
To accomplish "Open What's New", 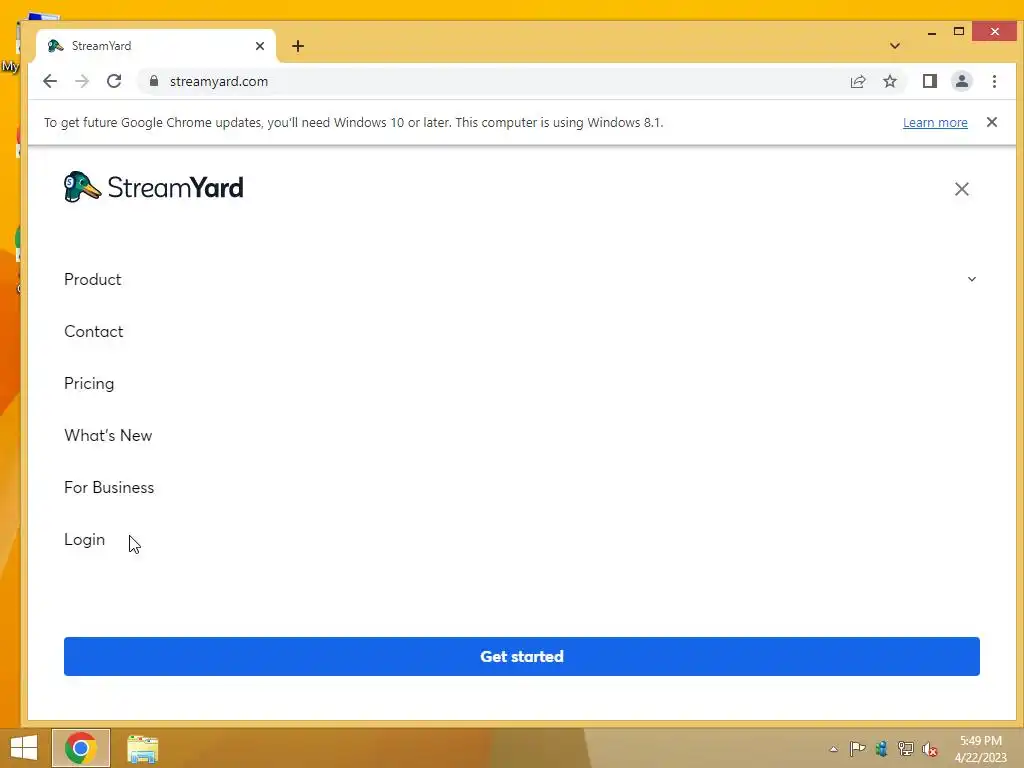I will point(108,435).
